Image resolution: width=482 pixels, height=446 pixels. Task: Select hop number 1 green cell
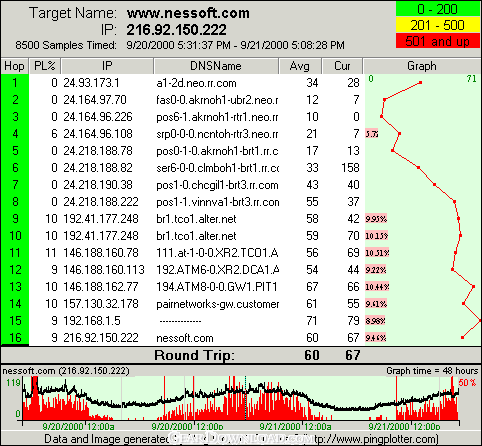15,83
